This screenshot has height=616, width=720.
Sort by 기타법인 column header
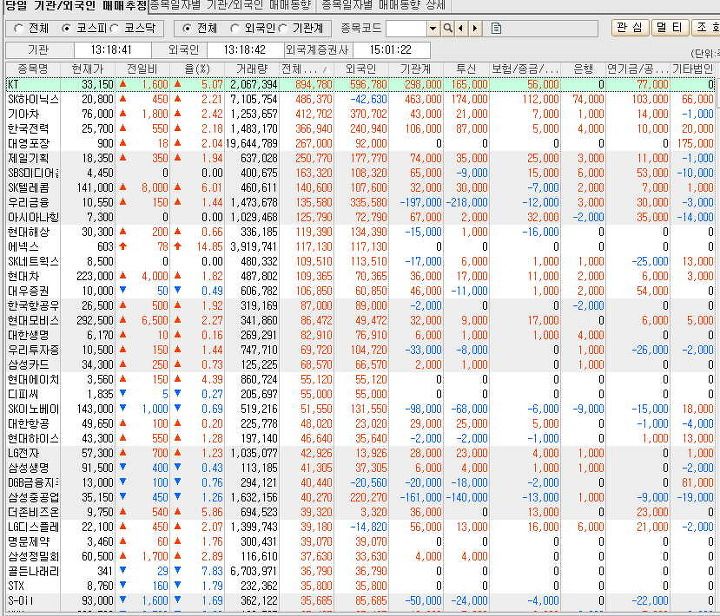tap(692, 69)
